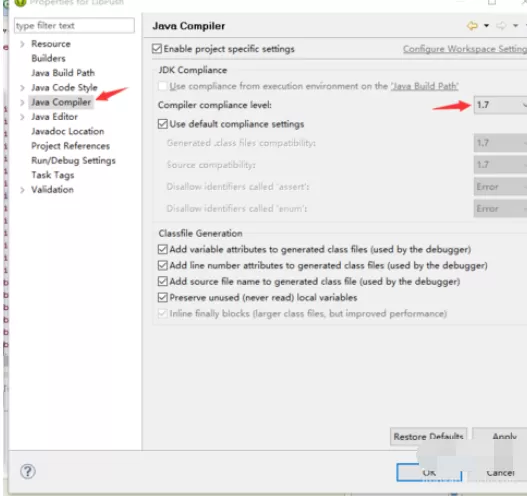Open the 'Java Build Path' link

point(424,86)
